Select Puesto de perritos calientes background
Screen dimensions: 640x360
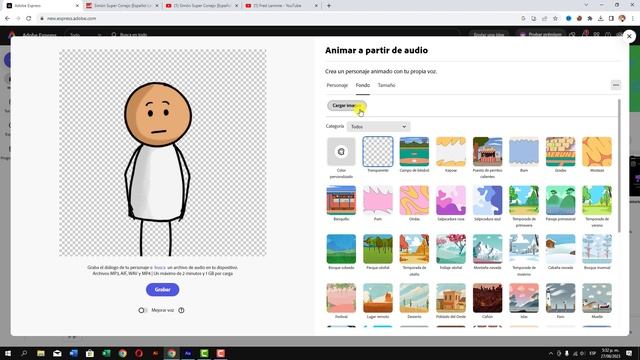coord(487,152)
